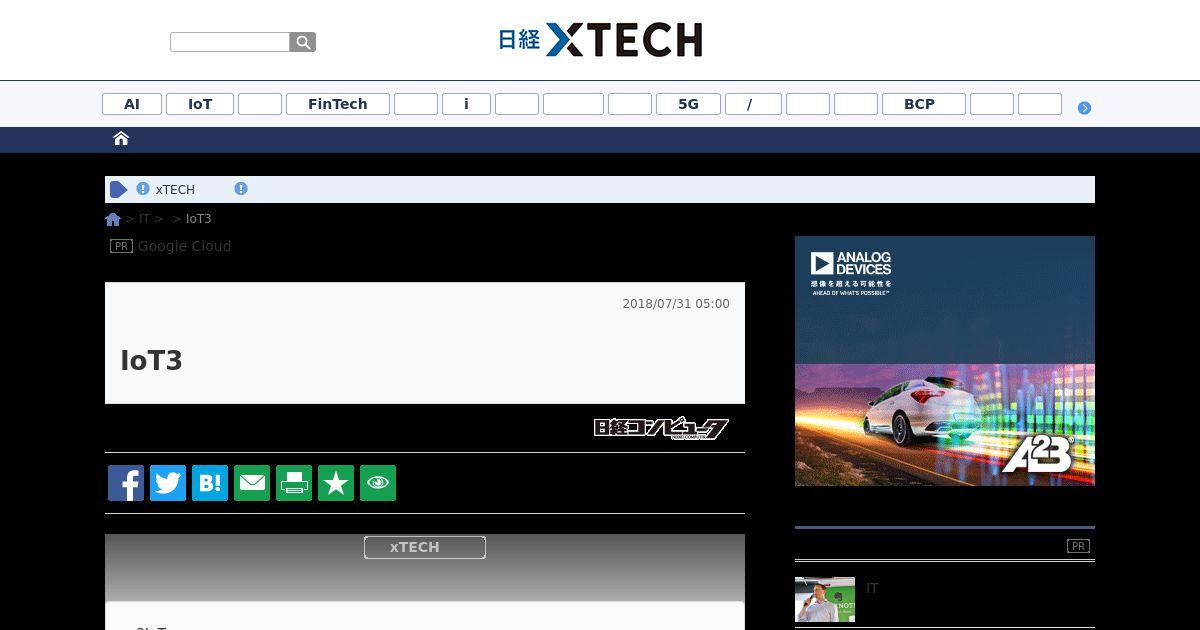Screen dimensions: 1200x630
Task: Open the Nikkei xTECH logo homepage
Action: 600,40
